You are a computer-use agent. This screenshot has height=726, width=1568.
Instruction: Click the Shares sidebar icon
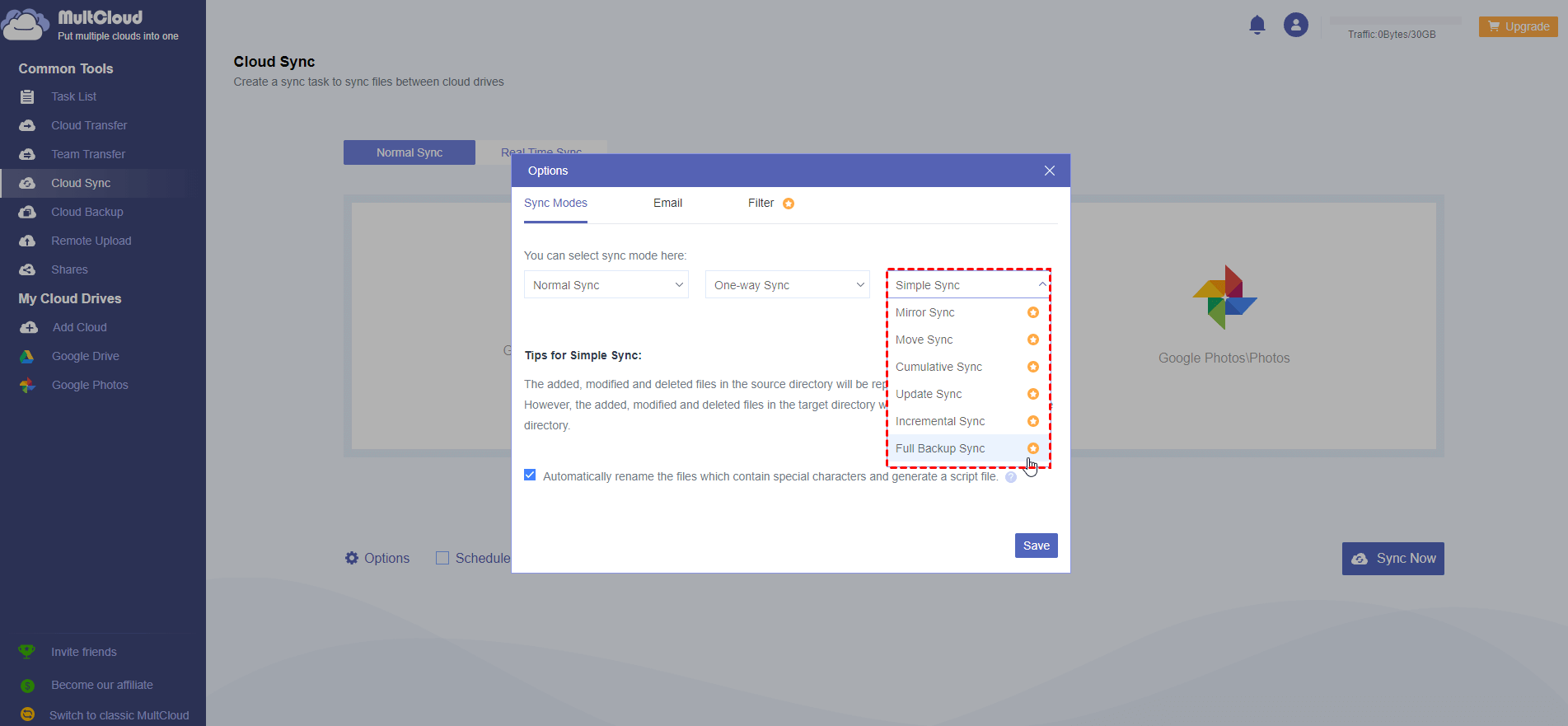coord(27,270)
